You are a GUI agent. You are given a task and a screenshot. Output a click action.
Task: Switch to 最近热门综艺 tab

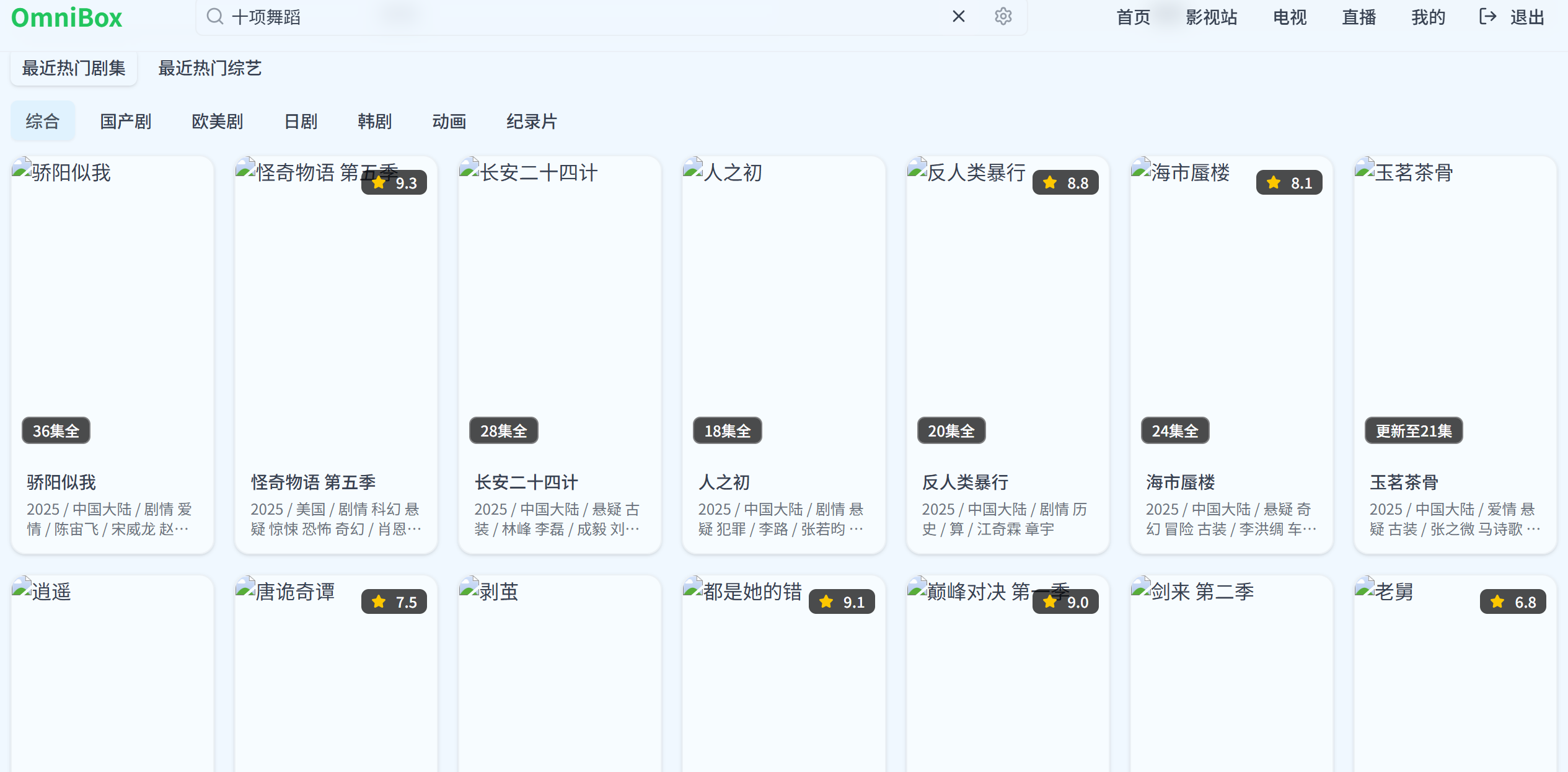tap(209, 68)
